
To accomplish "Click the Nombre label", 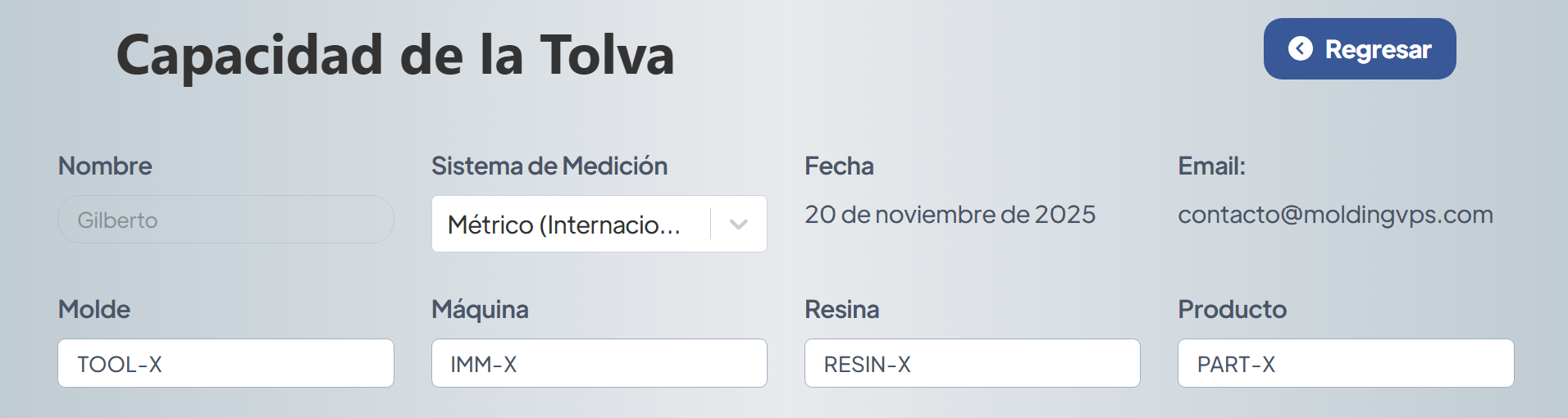I will (x=105, y=166).
